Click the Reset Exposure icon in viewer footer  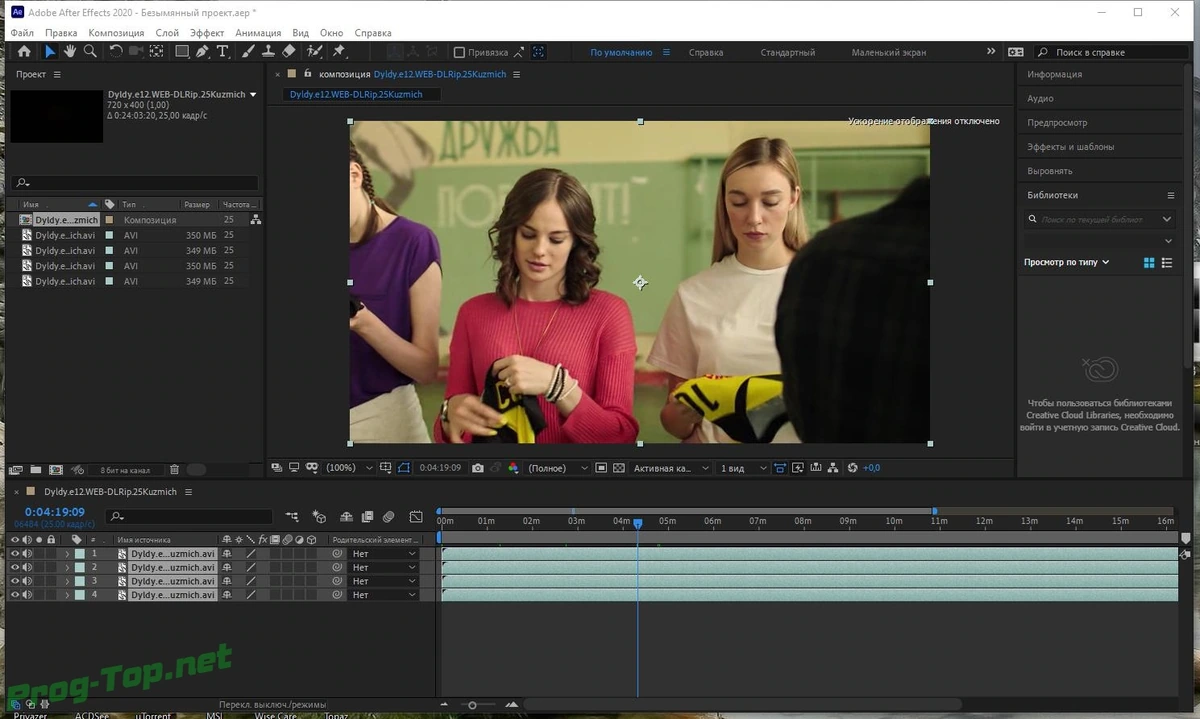[x=852, y=468]
